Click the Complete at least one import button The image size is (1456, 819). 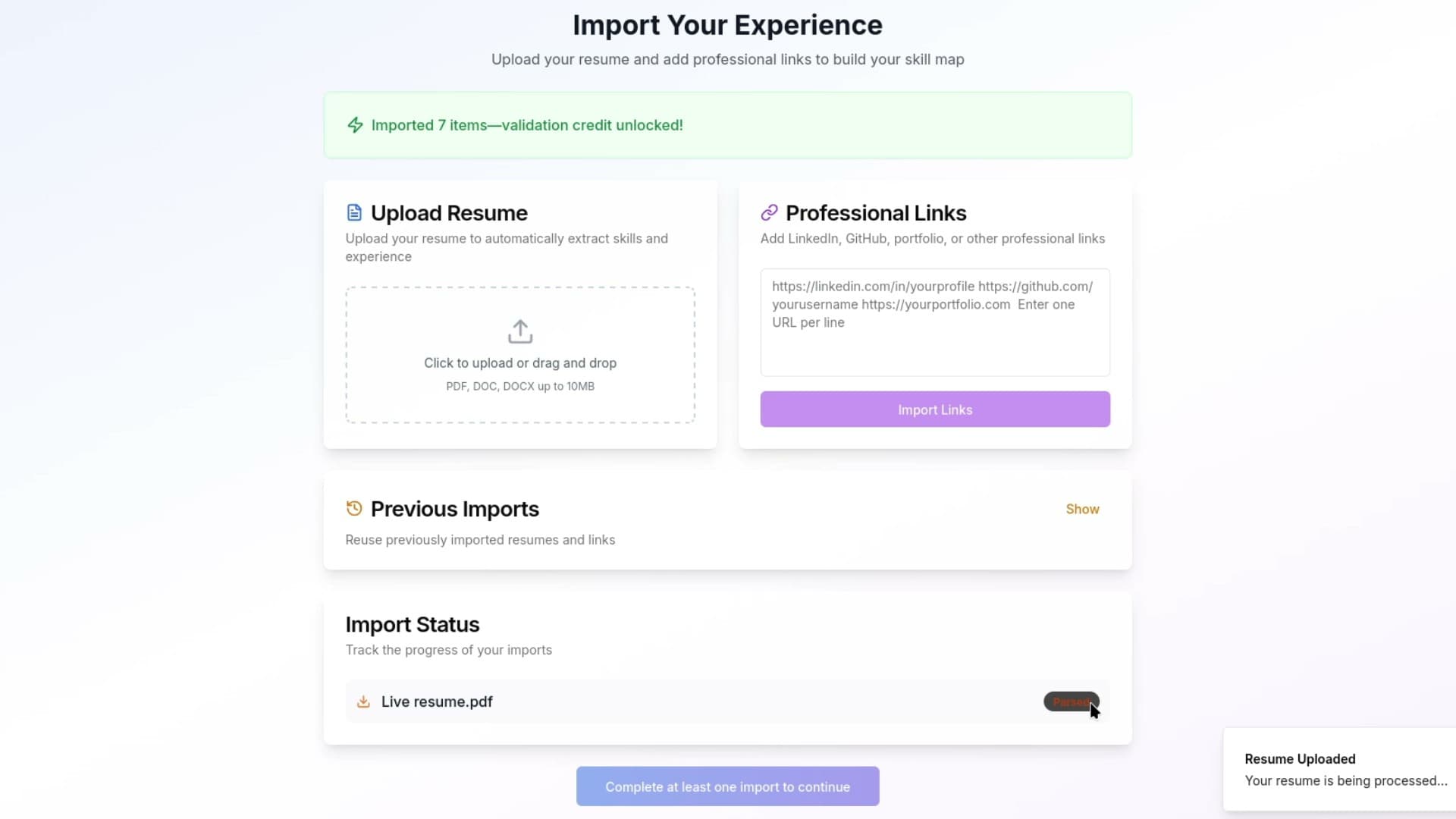point(727,786)
